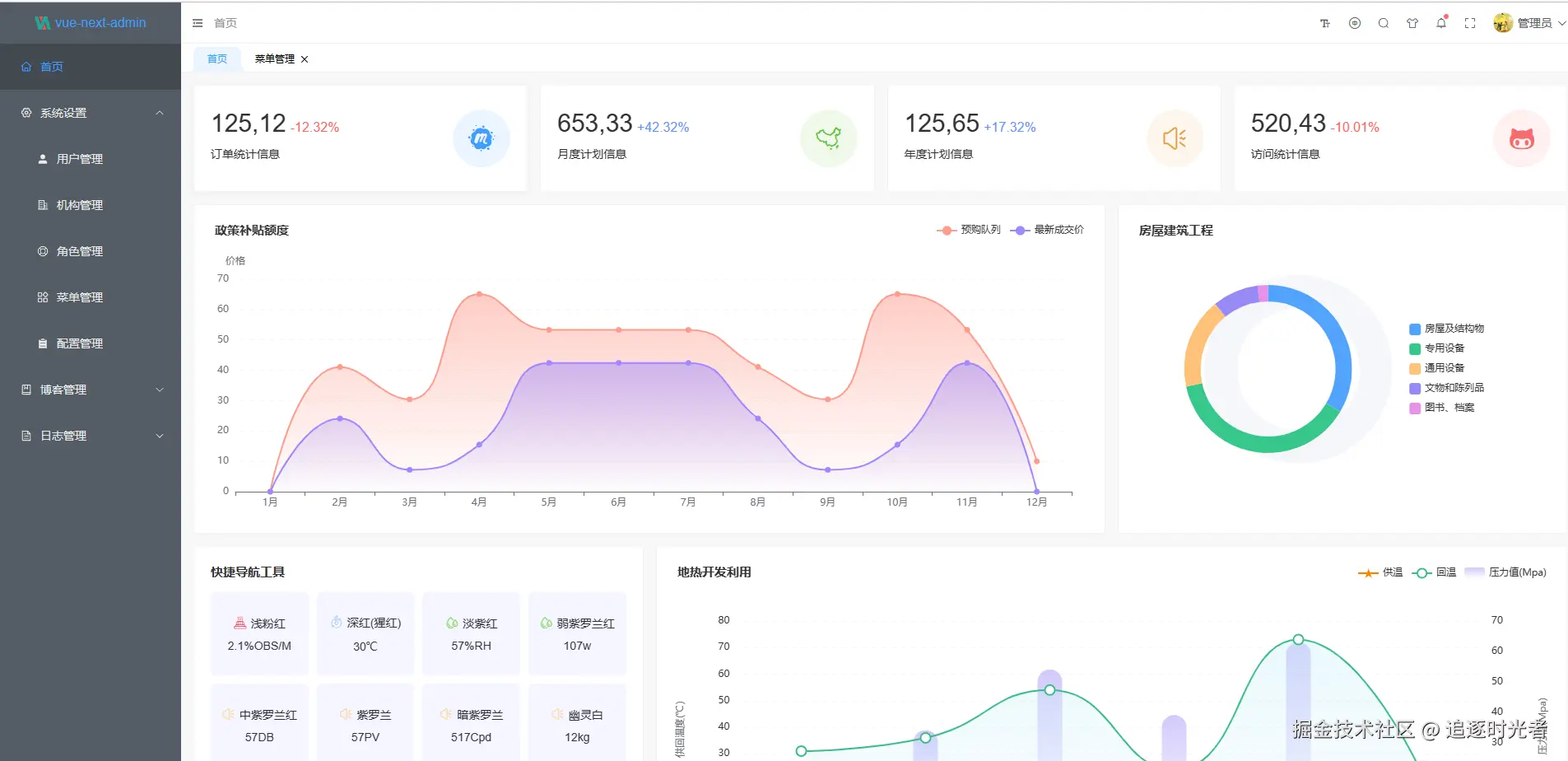Toggle the 最新成交价 legend series

tap(1046, 230)
